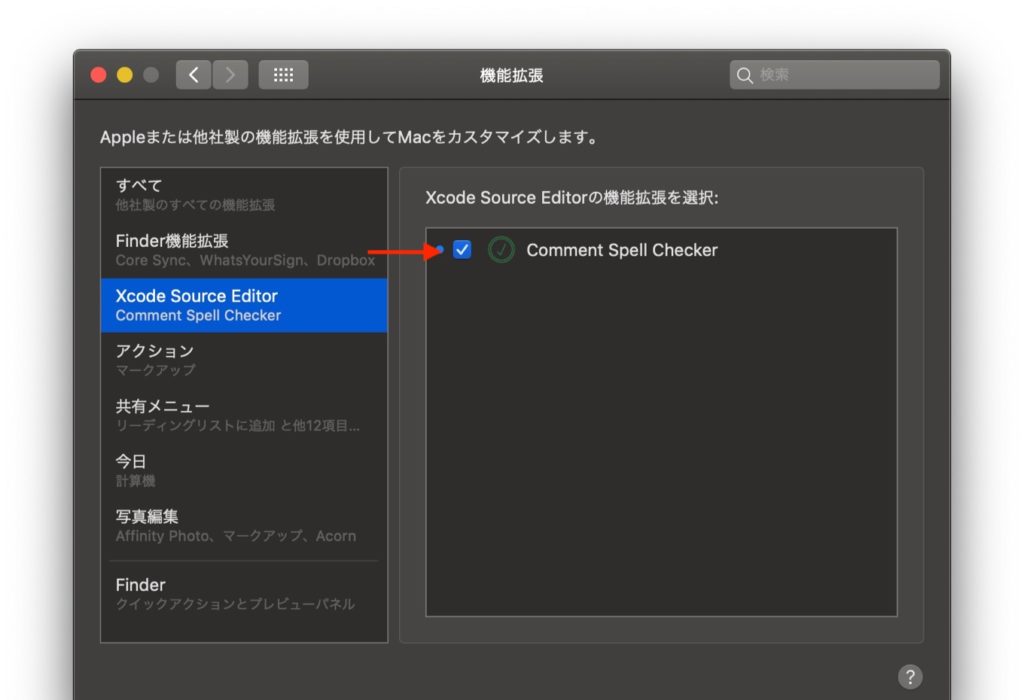Image resolution: width=1024 pixels, height=700 pixels.
Task: Close the 機能拡張 preferences window
Action: (x=98, y=75)
